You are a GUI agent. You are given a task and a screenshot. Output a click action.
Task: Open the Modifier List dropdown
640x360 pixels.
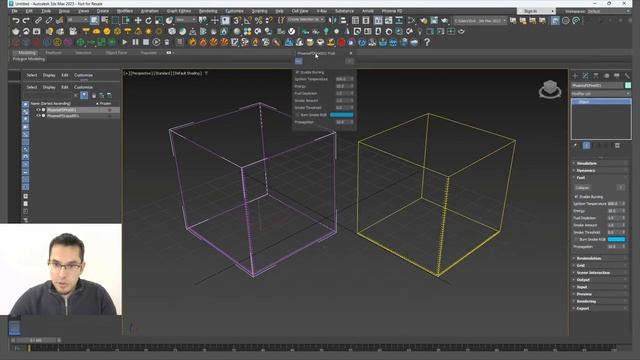pos(601,94)
